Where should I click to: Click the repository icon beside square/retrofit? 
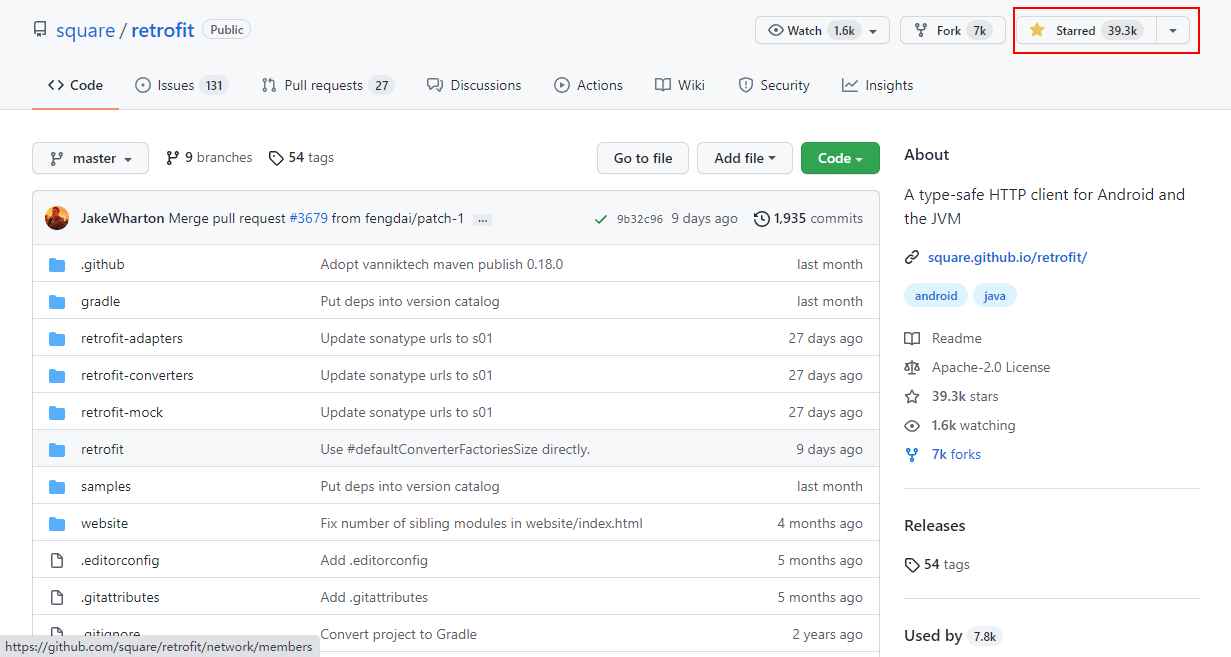[x=40, y=30]
